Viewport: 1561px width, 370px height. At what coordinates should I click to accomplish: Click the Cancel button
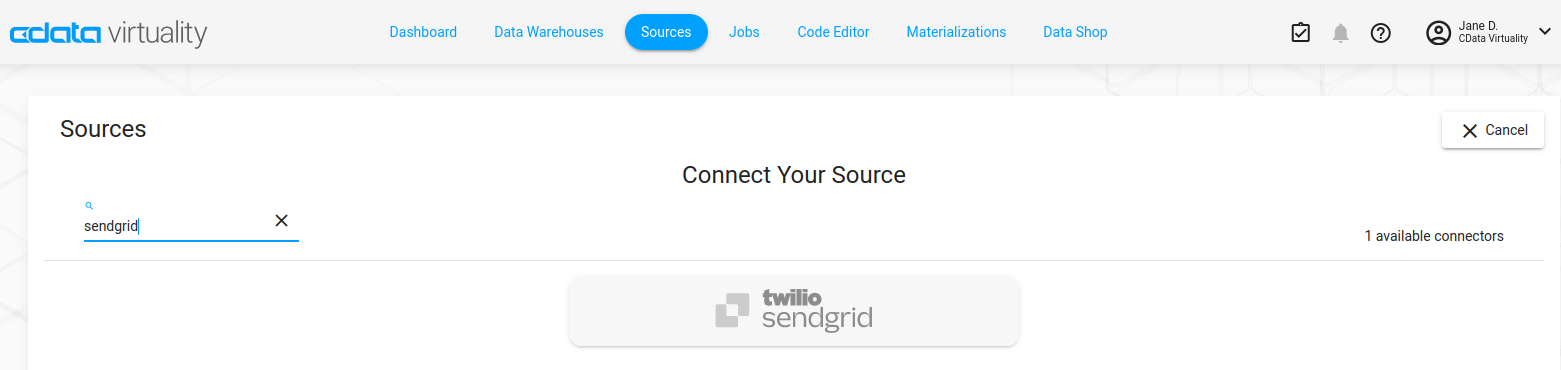[1493, 130]
